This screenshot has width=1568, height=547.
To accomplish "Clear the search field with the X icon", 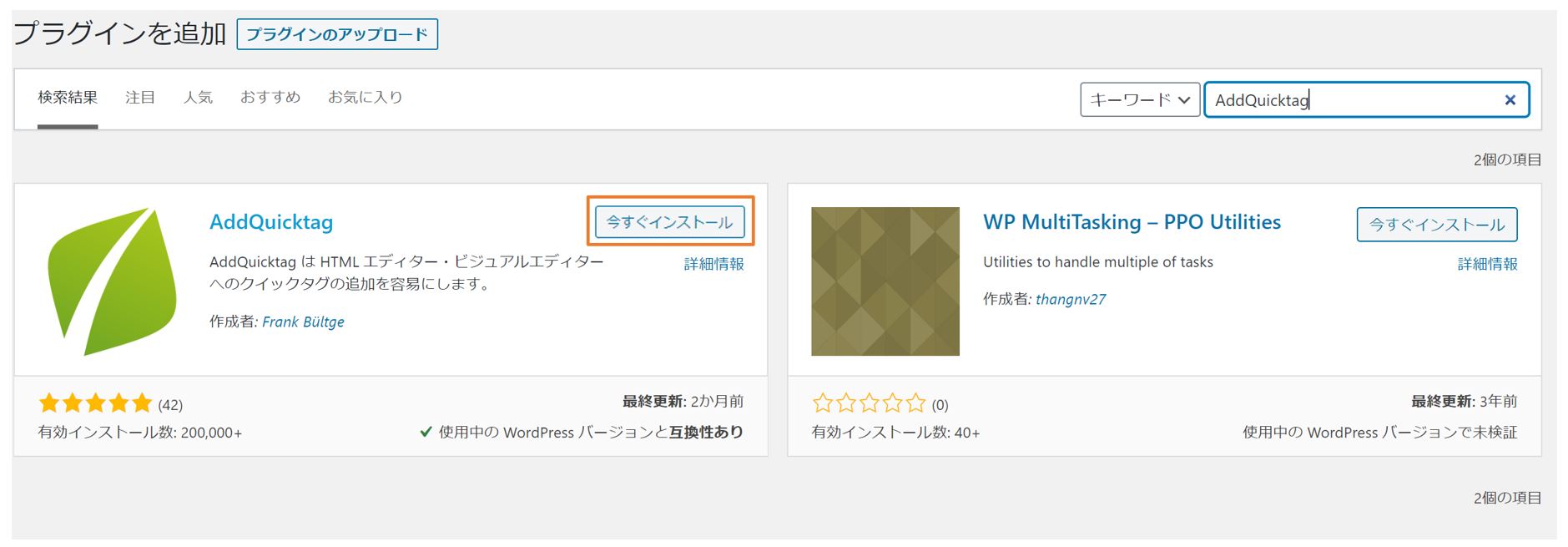I will click(1509, 100).
